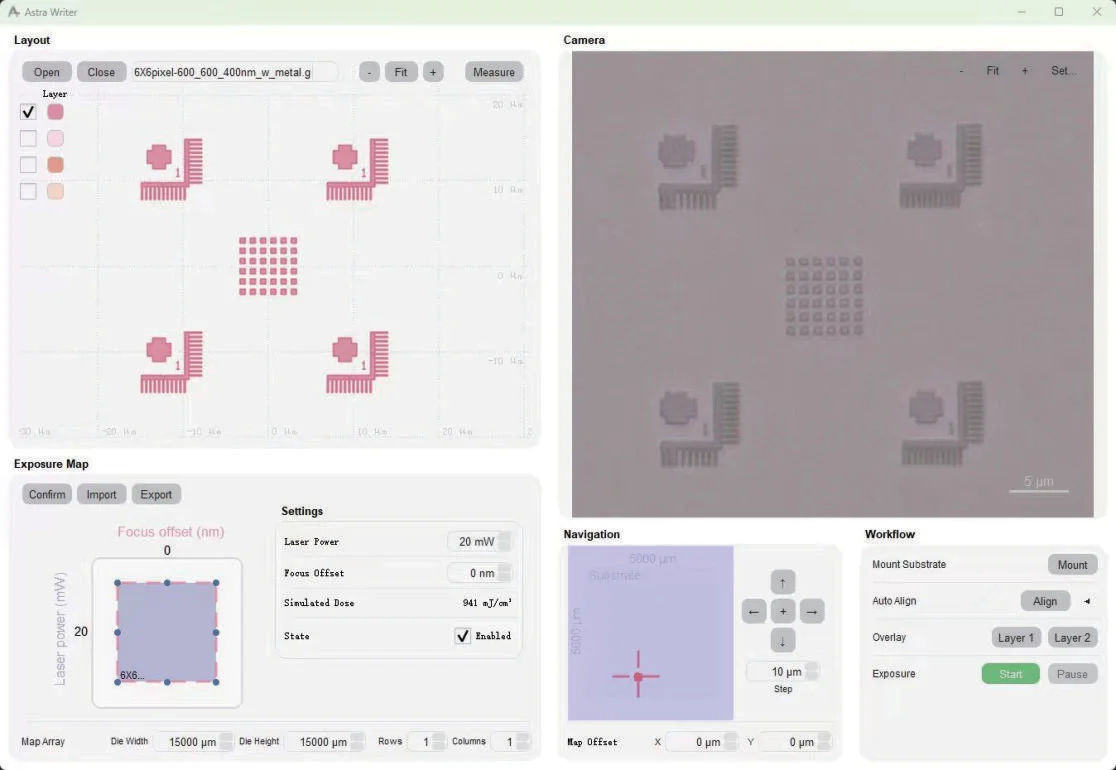The width and height of the screenshot is (1116, 770).
Task: Select the 6X6 die in exposure map
Action: pos(167,632)
